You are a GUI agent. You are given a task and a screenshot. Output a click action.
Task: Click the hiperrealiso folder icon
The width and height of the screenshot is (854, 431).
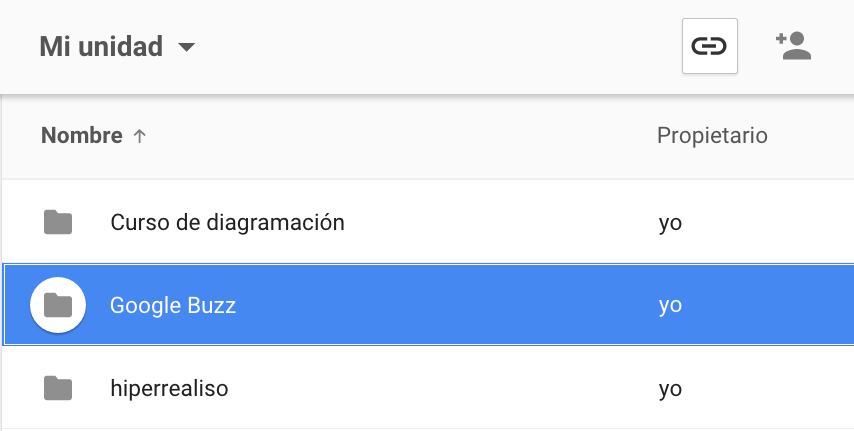pos(58,388)
